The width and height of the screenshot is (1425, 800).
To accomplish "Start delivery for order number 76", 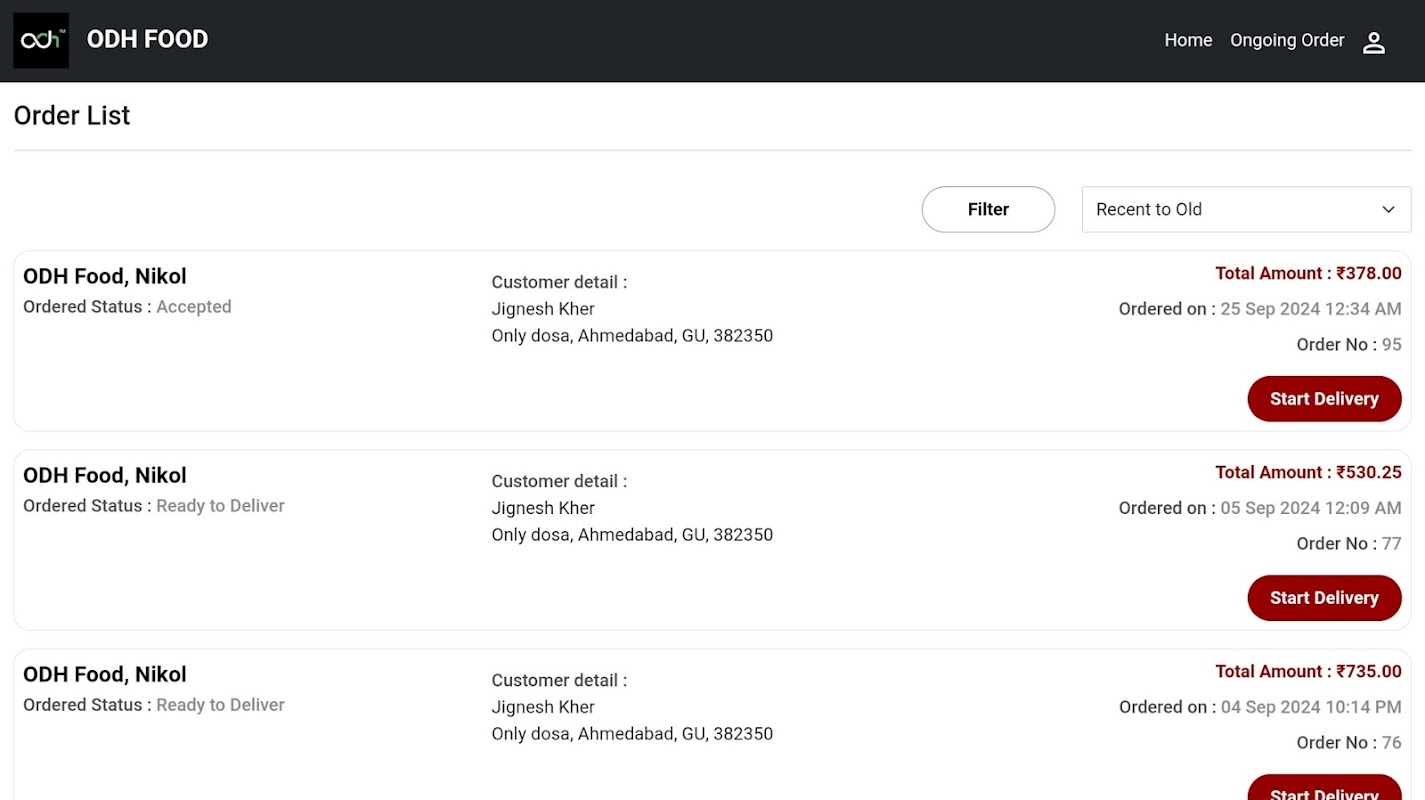I will (1324, 790).
